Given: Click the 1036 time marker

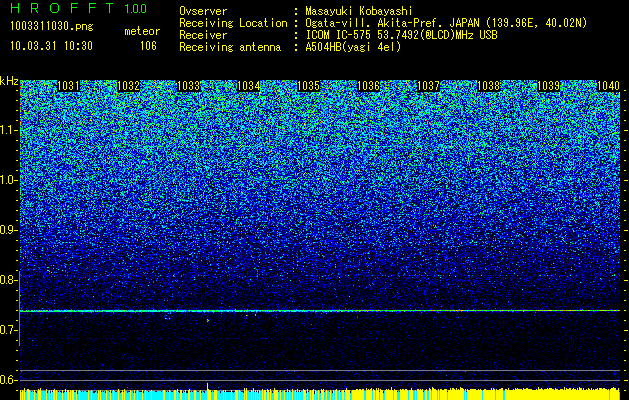Looking at the screenshot, I should point(368,86).
